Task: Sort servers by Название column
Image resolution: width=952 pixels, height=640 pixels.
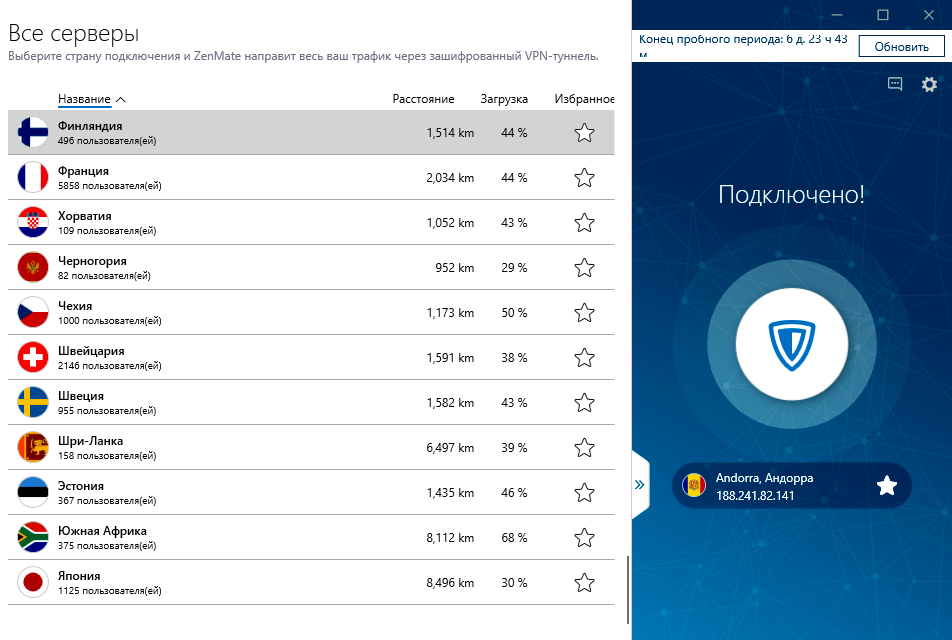Action: pos(84,99)
